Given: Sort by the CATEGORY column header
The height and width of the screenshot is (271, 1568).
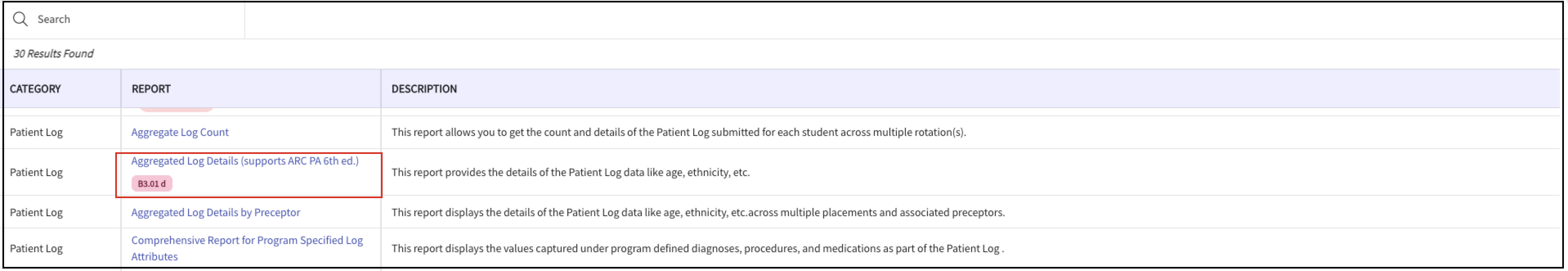Looking at the screenshot, I should click(35, 89).
